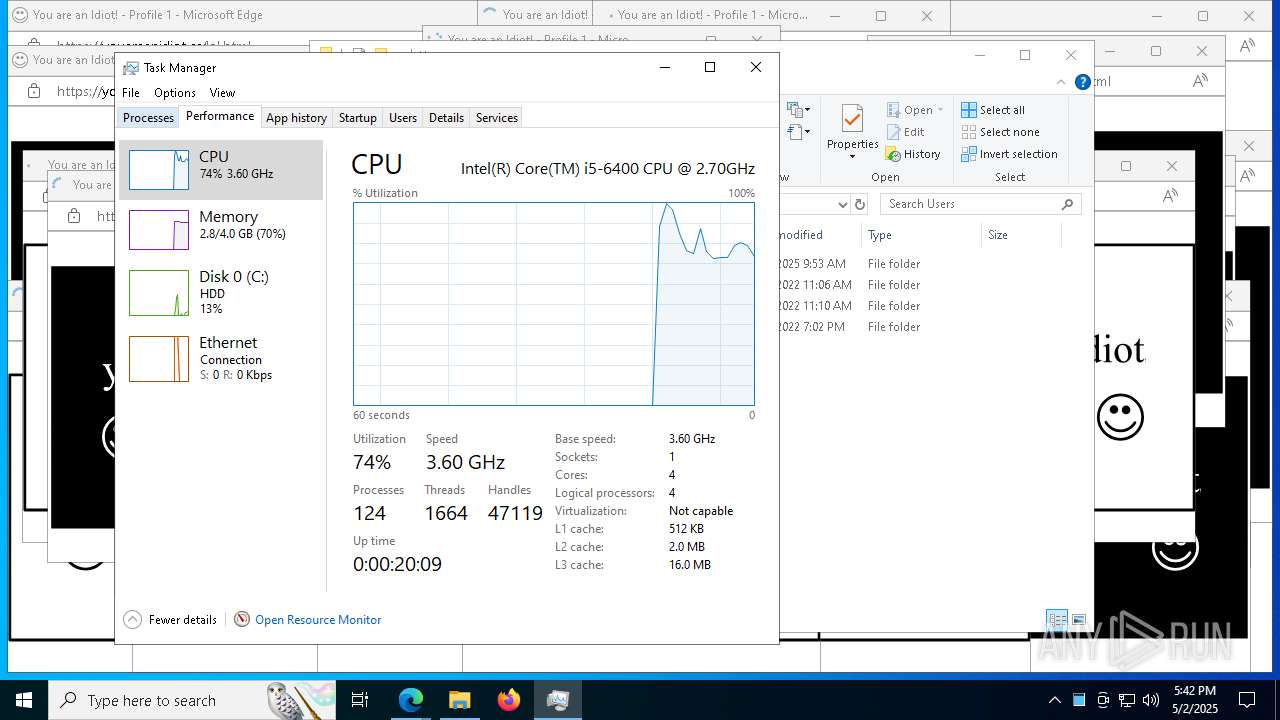This screenshot has height=720, width=1280.
Task: Click the lock icon in Edge address bar
Action: tap(34, 91)
